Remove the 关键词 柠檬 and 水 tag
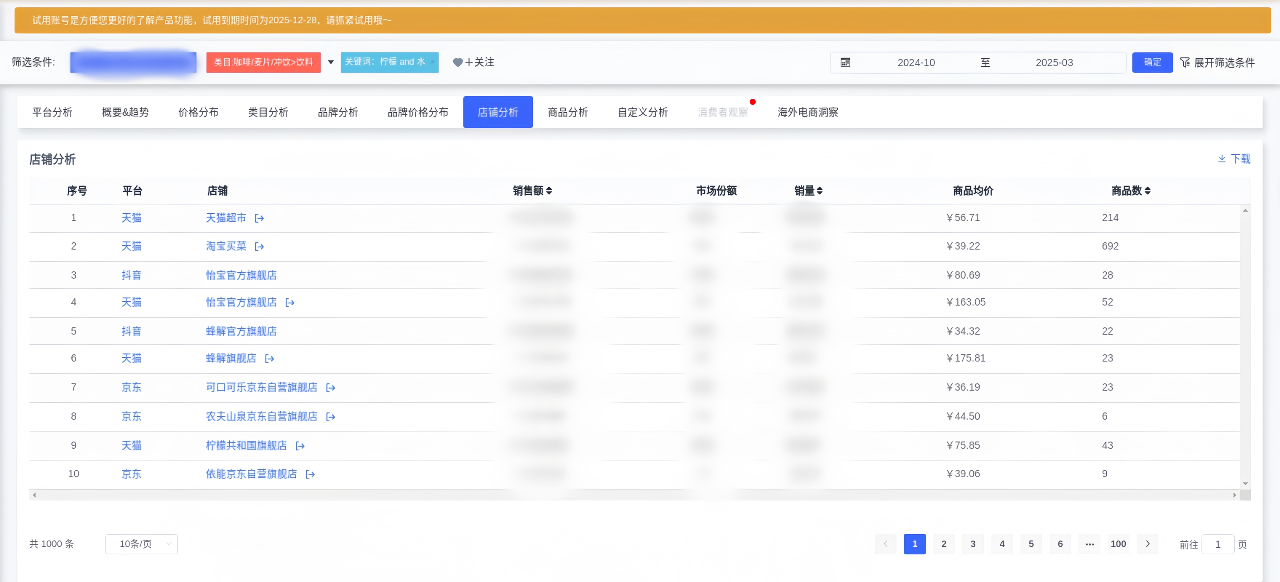This screenshot has width=1280, height=582. [432, 62]
